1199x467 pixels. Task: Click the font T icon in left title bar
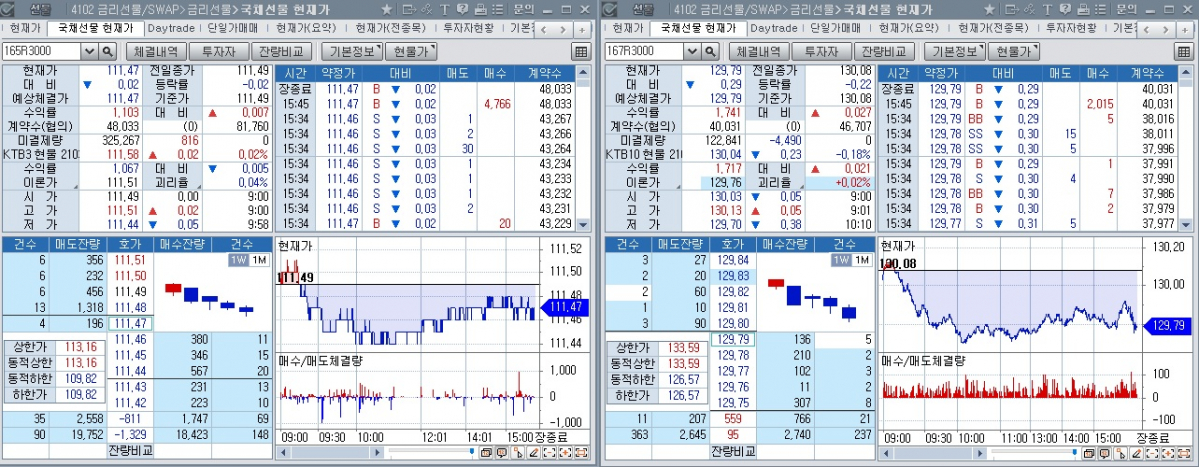[x=445, y=10]
